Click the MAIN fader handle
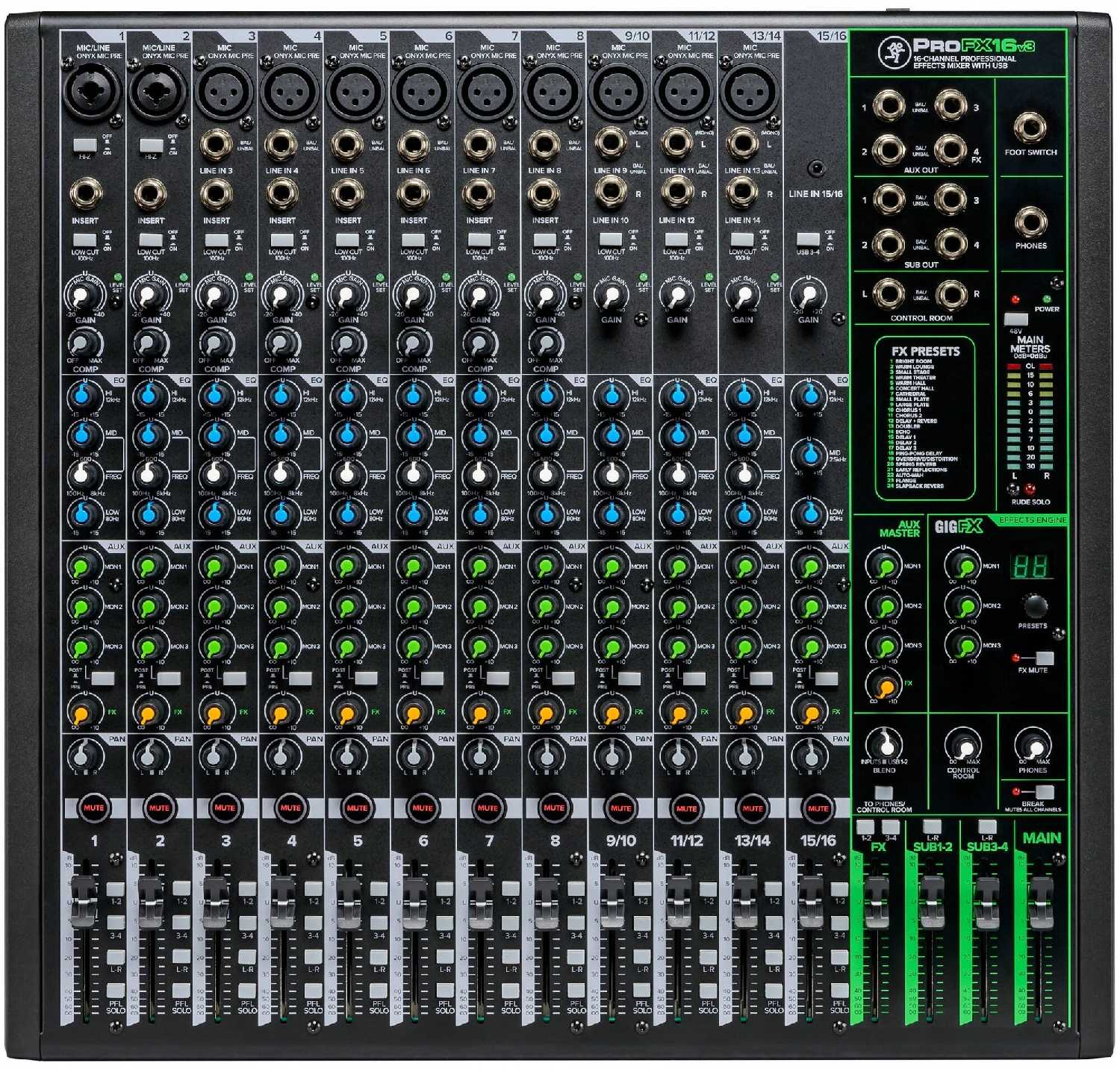The width and height of the screenshot is (1120, 1069). coord(1040,895)
